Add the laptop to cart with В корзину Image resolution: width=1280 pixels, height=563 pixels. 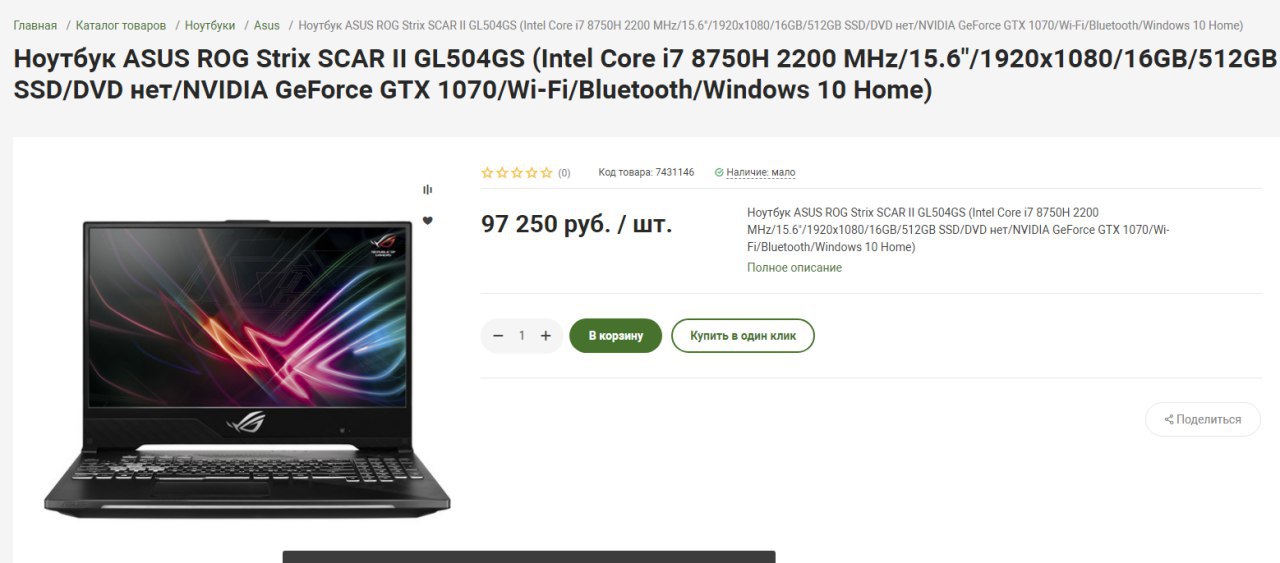pyautogui.click(x=616, y=336)
